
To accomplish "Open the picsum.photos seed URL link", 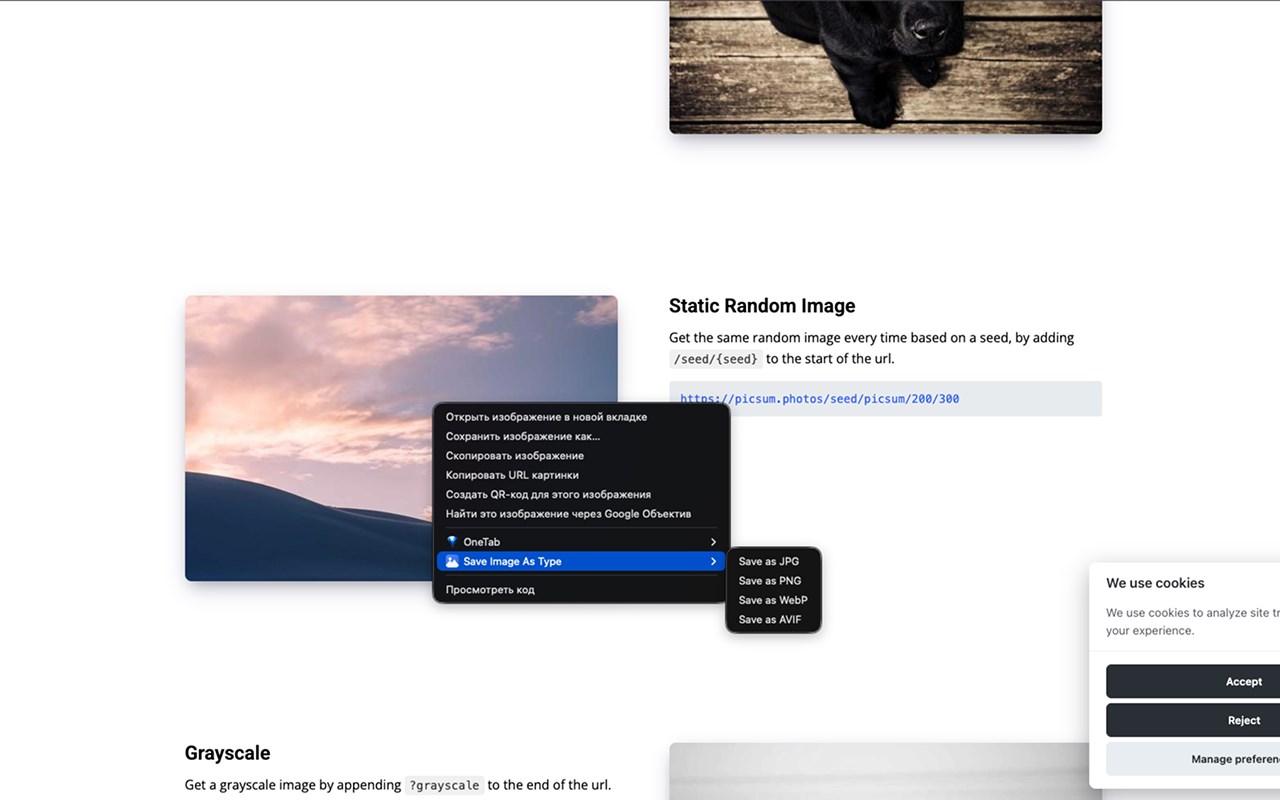I will pyautogui.click(x=820, y=399).
